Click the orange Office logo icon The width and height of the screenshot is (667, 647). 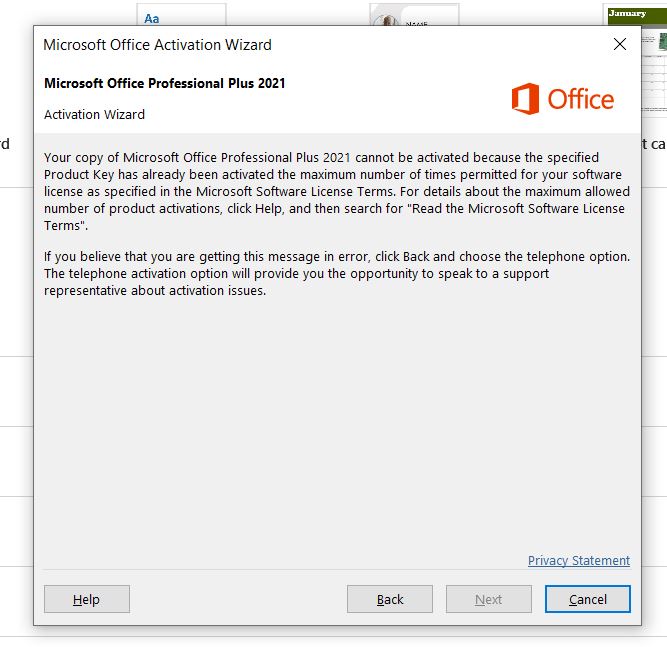click(524, 99)
